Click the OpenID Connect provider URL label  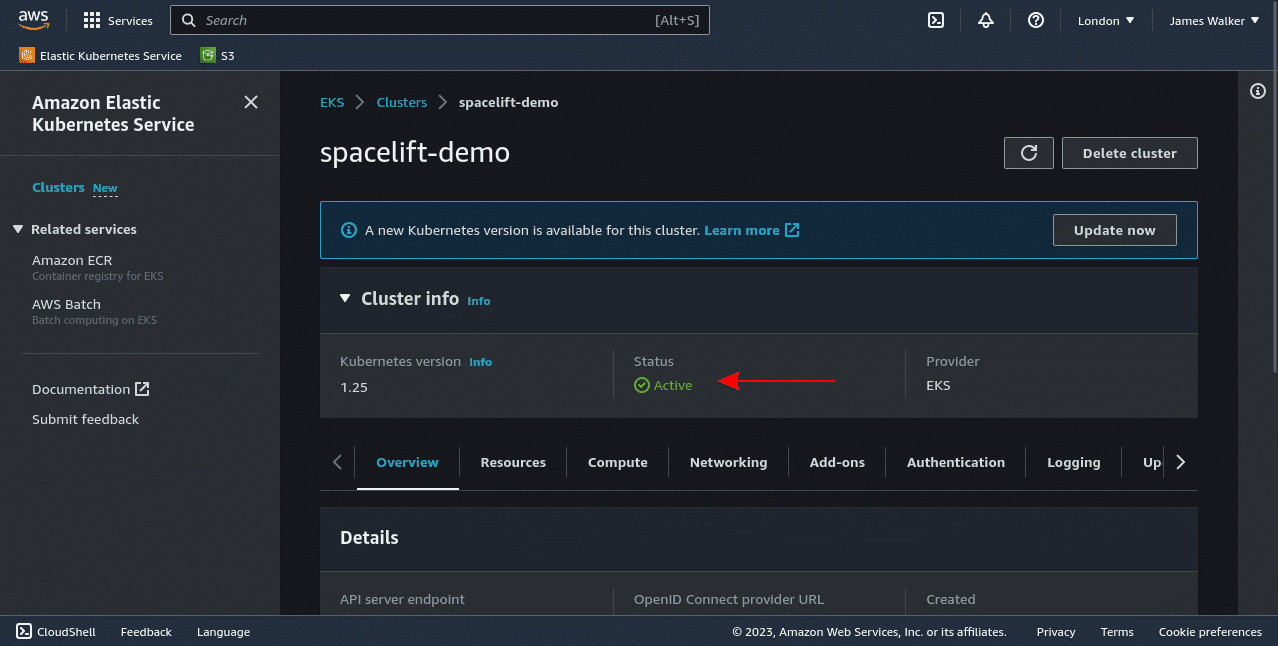coord(729,599)
